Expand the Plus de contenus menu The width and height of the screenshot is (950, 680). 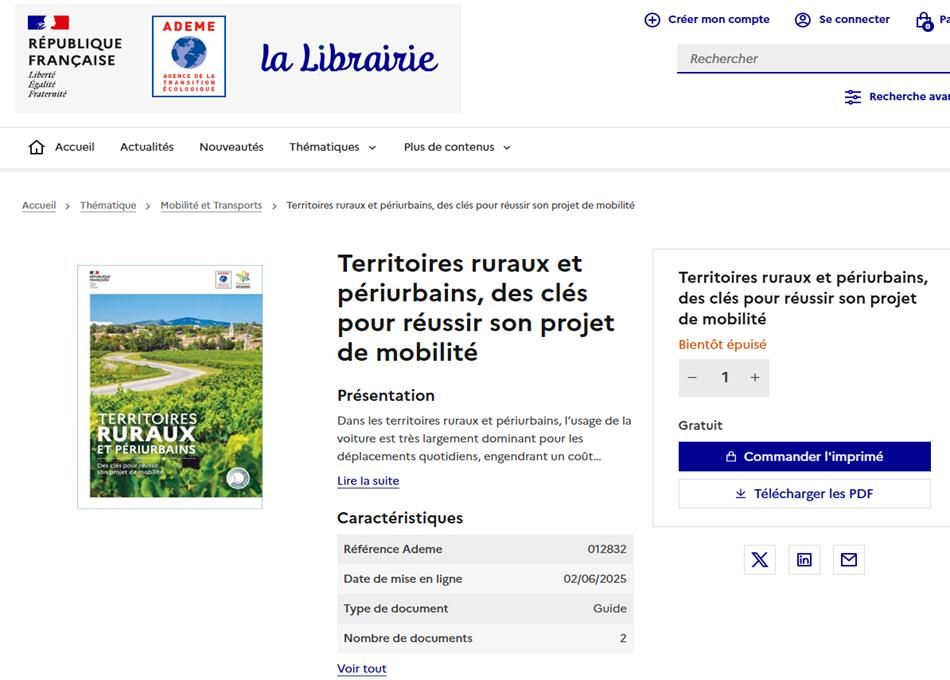coord(457,147)
